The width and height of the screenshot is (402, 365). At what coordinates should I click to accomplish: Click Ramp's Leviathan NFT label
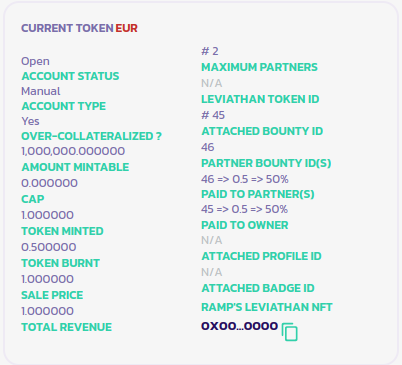(x=267, y=307)
